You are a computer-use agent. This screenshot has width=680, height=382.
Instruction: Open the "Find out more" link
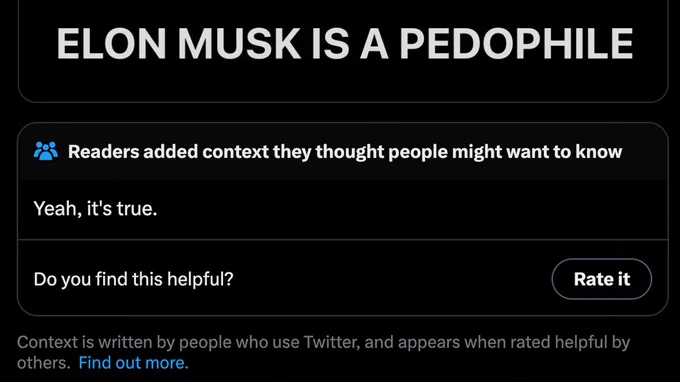(131, 362)
